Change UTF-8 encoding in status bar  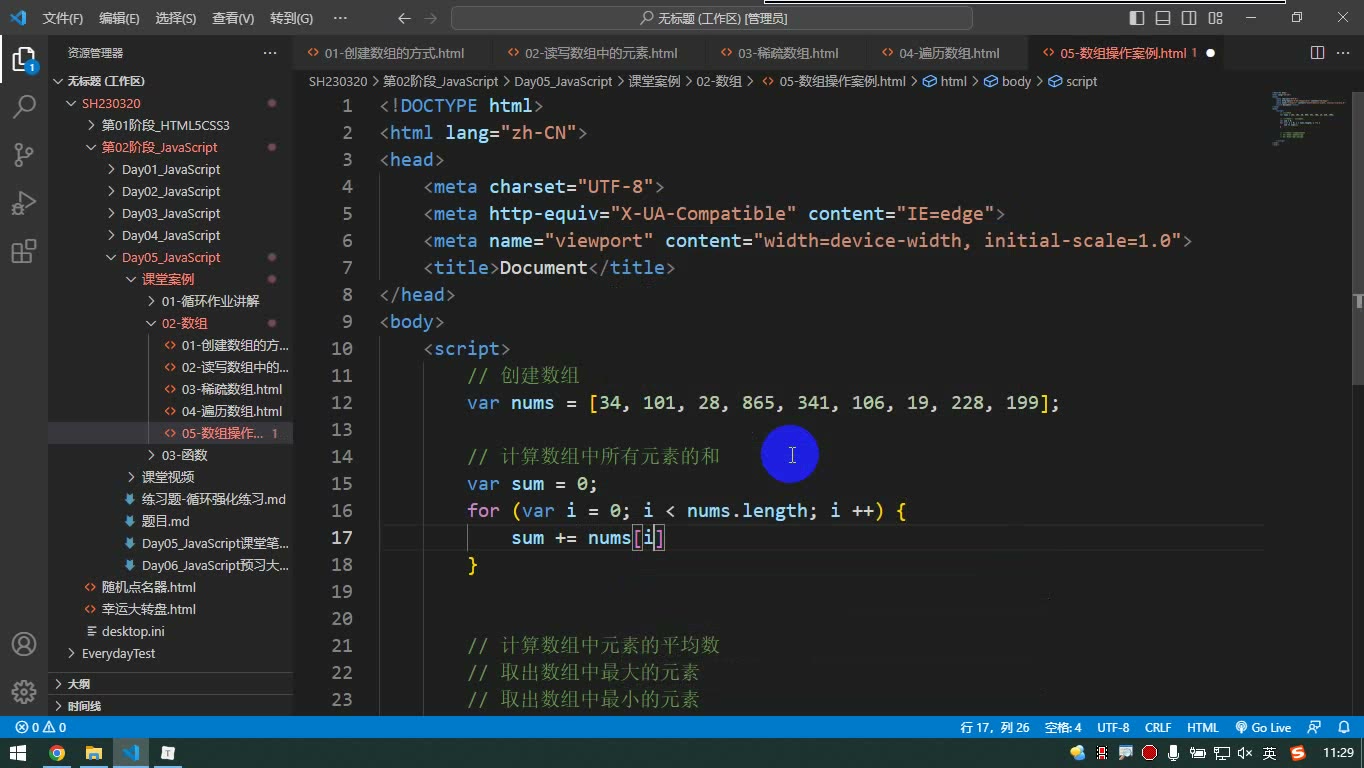pyautogui.click(x=1113, y=728)
